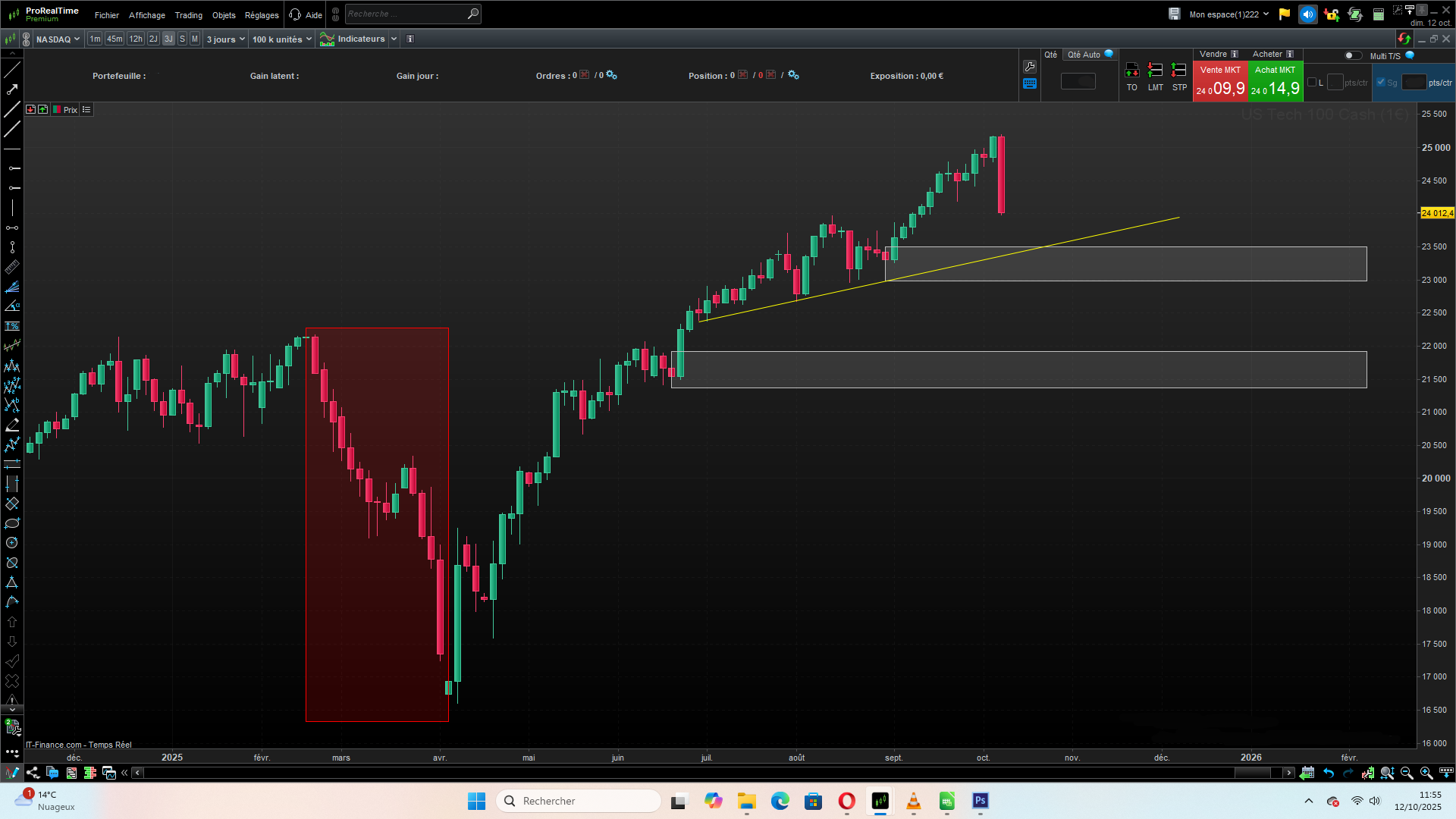Screen dimensions: 1456x819
Task: Click the undo arrow icon
Action: click(x=1329, y=773)
